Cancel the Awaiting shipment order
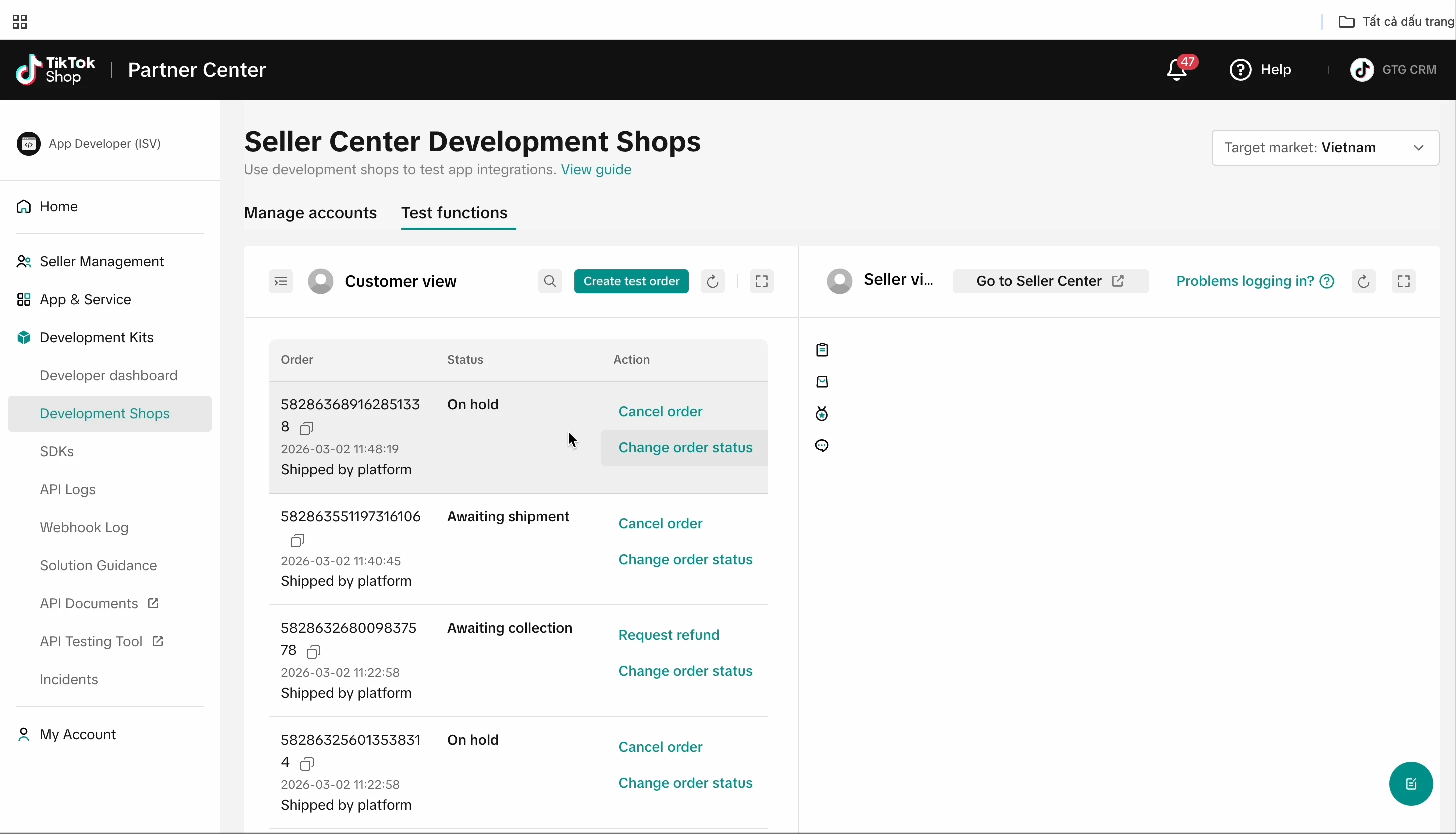 click(660, 523)
